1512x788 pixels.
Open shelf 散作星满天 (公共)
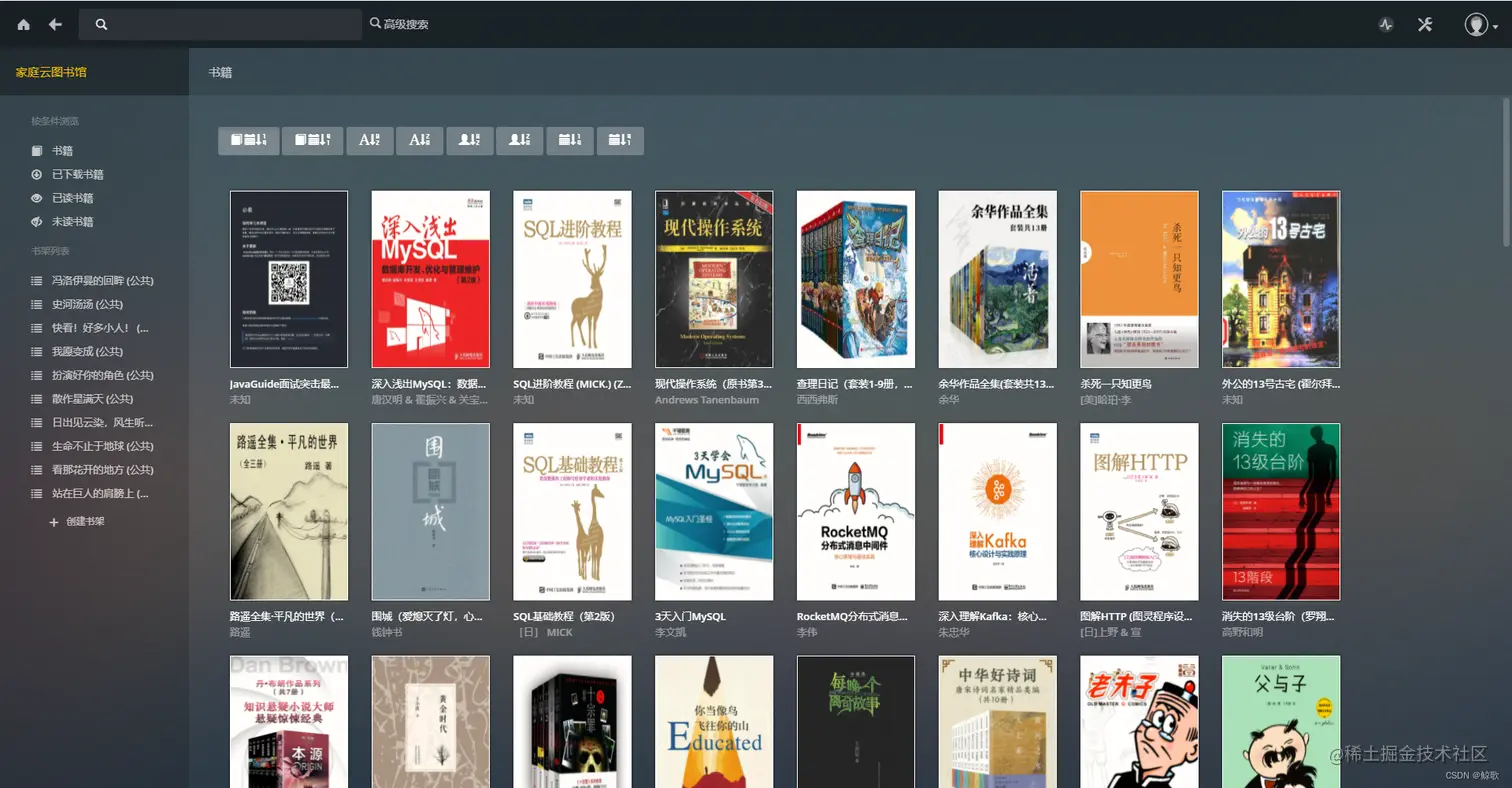(82, 399)
